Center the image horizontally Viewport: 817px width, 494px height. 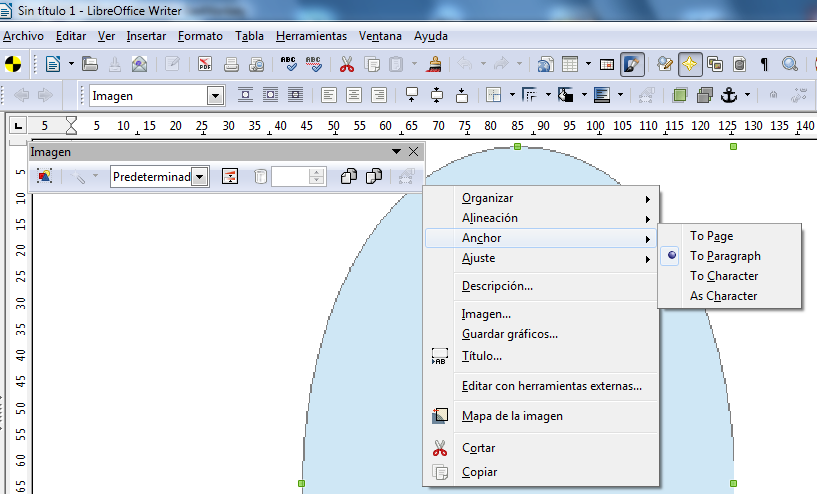(x=354, y=95)
